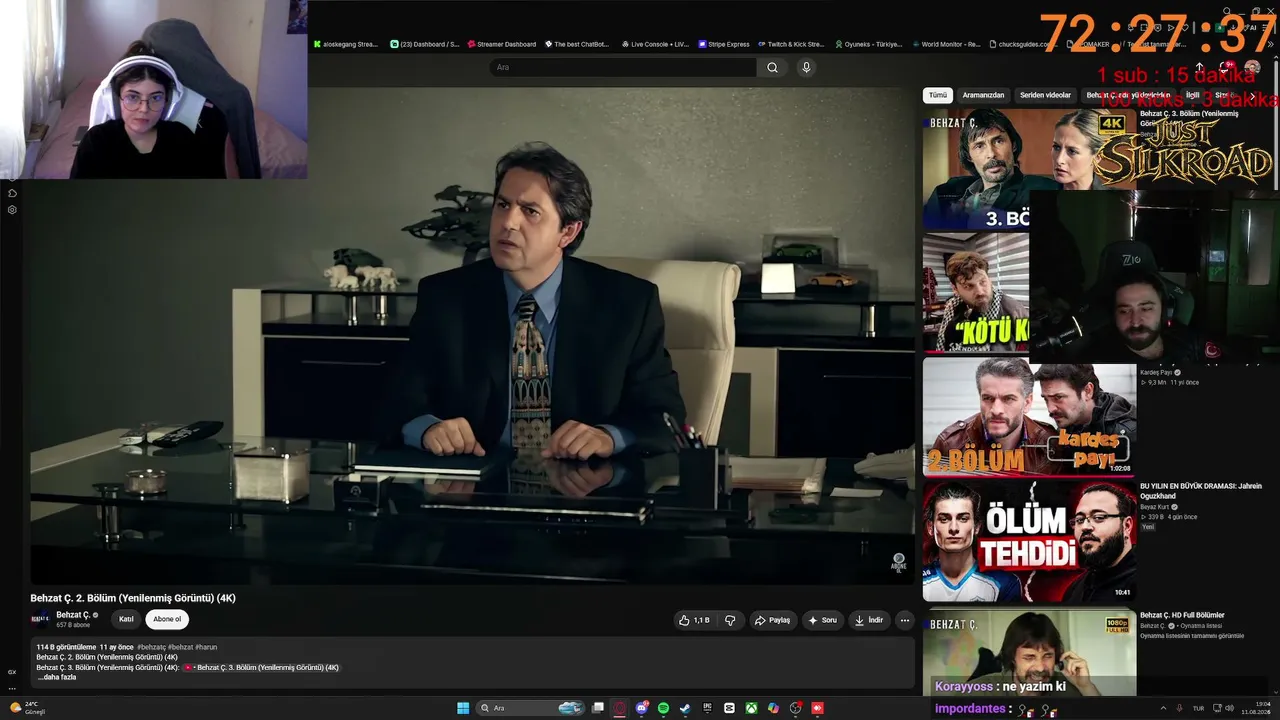Open CapCut from the taskbar
This screenshot has height=720, width=1280.
tap(729, 708)
